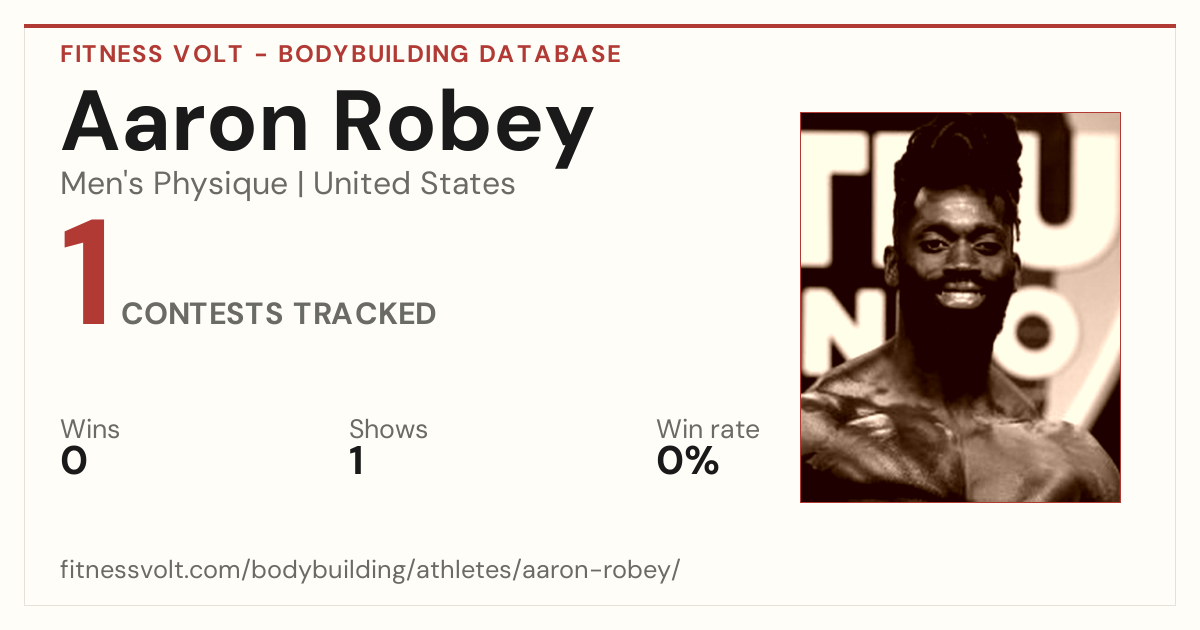The height and width of the screenshot is (630, 1200).
Task: Click the large red number 1
Action: [86, 274]
